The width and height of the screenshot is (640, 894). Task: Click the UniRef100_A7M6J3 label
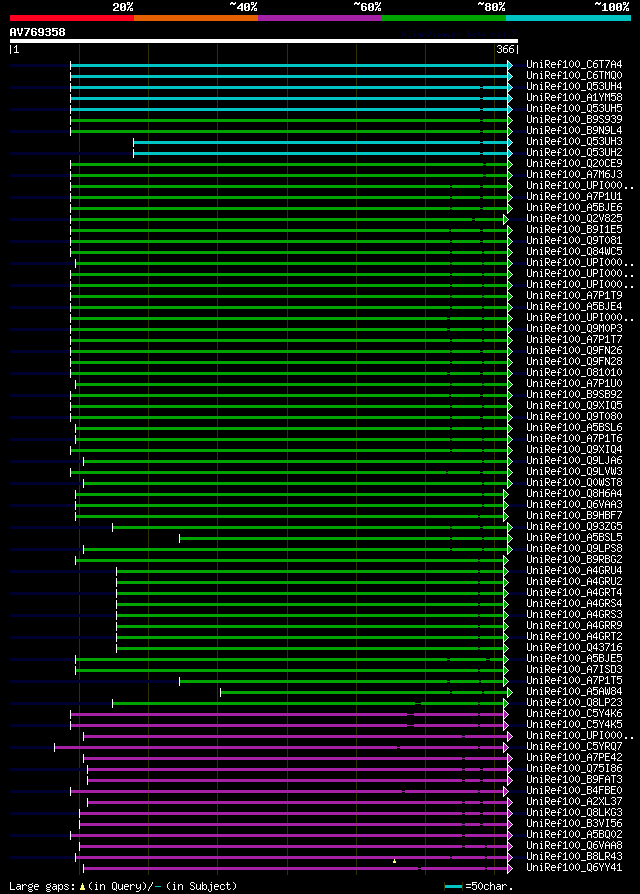(574, 174)
